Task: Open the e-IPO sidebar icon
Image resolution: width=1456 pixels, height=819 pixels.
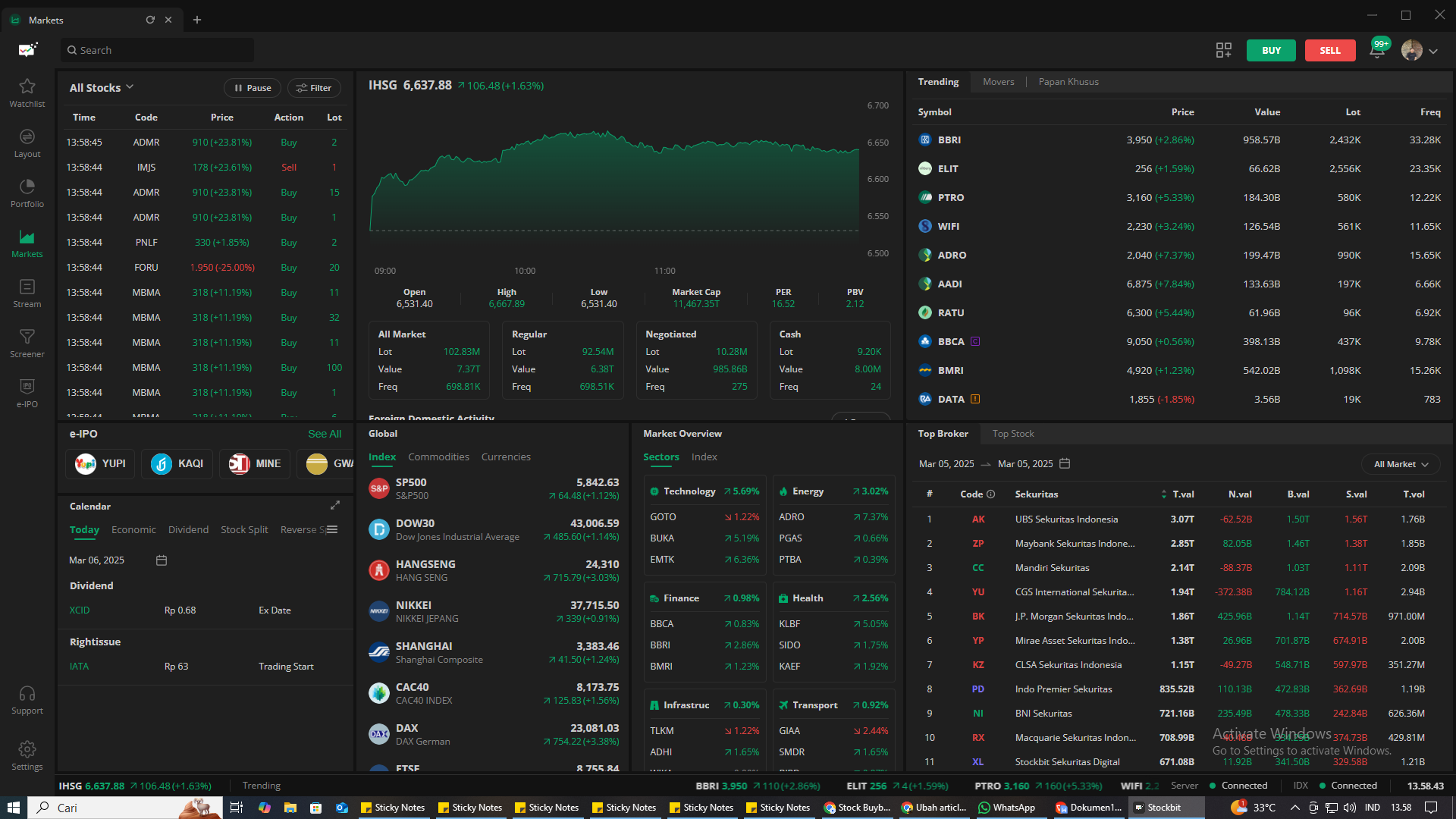Action: (27, 387)
